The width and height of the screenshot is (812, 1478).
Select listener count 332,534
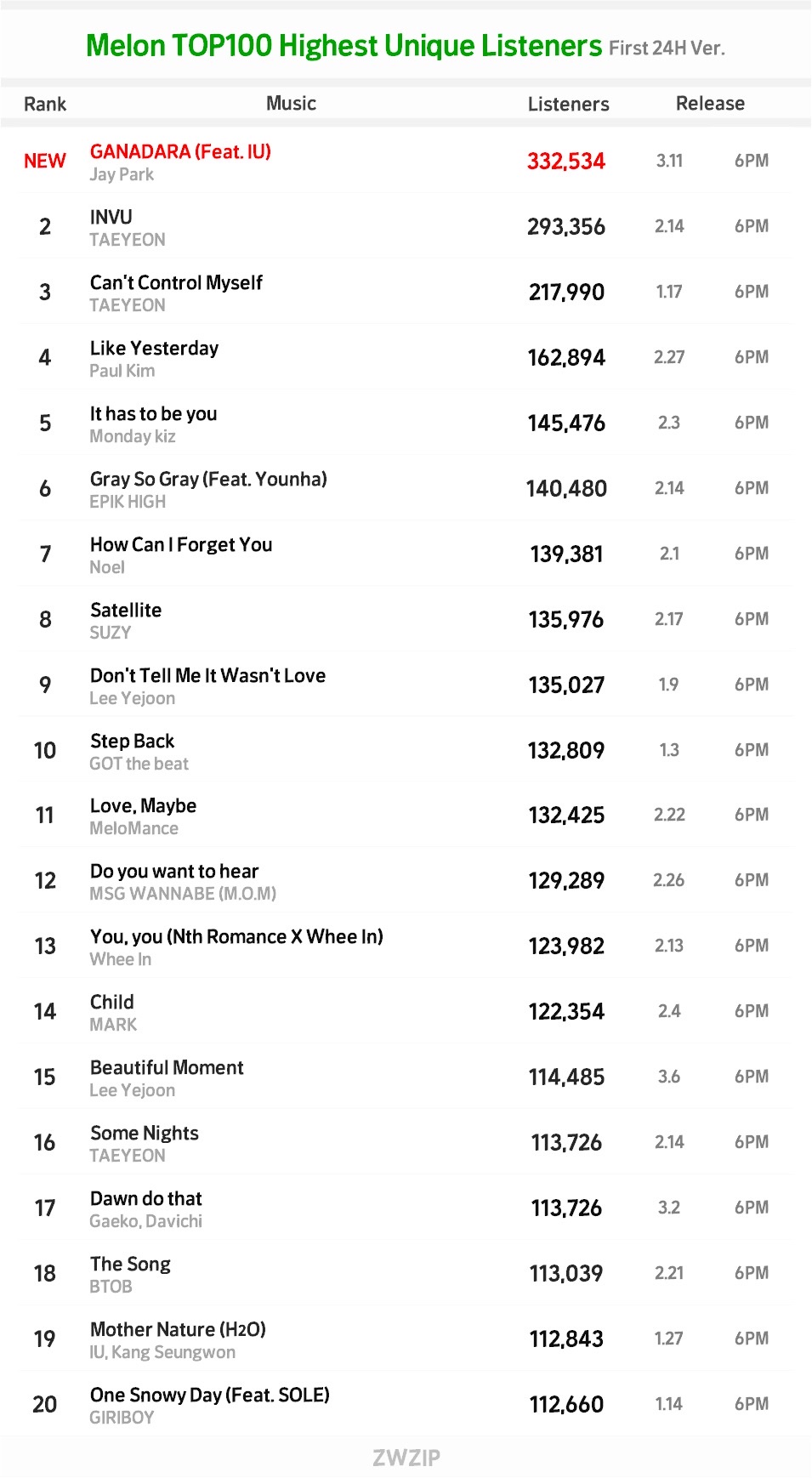point(566,161)
